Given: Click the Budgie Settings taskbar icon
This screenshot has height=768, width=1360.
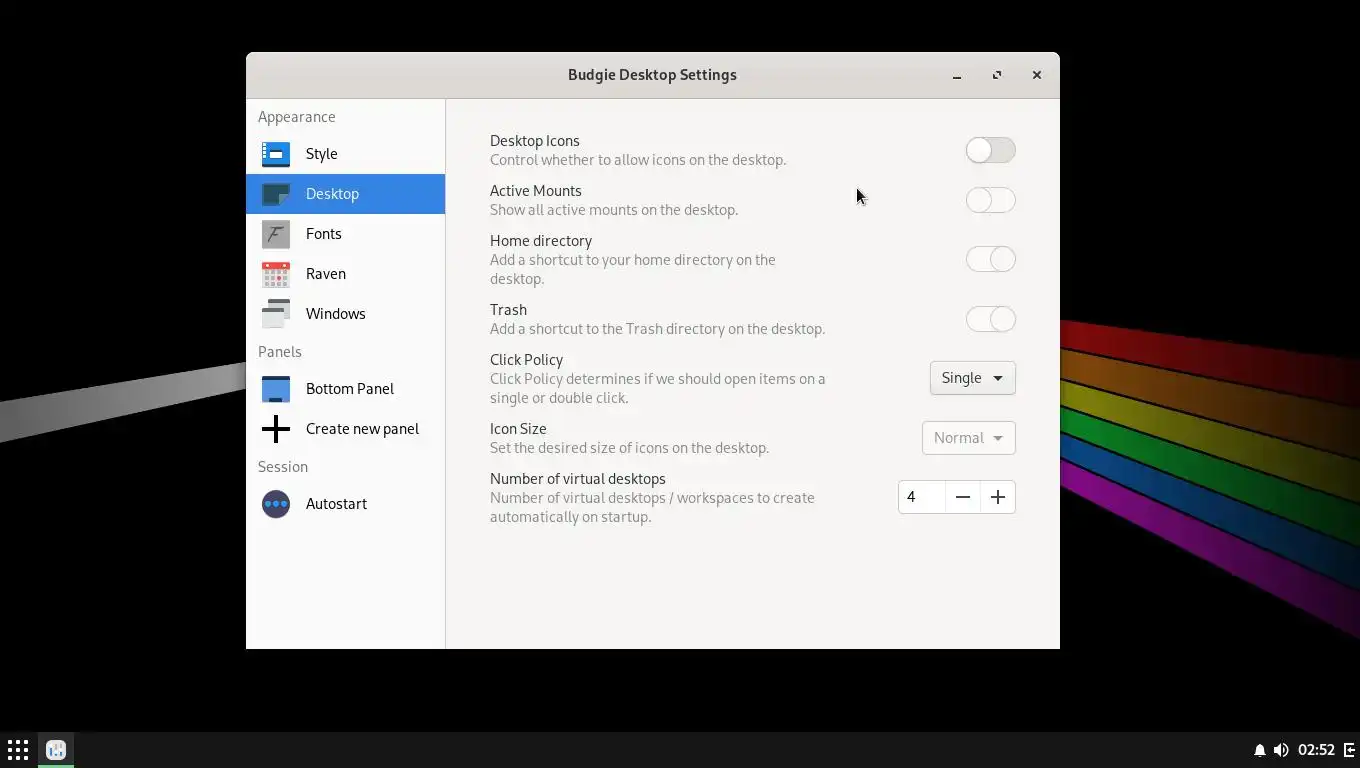Looking at the screenshot, I should [56, 750].
